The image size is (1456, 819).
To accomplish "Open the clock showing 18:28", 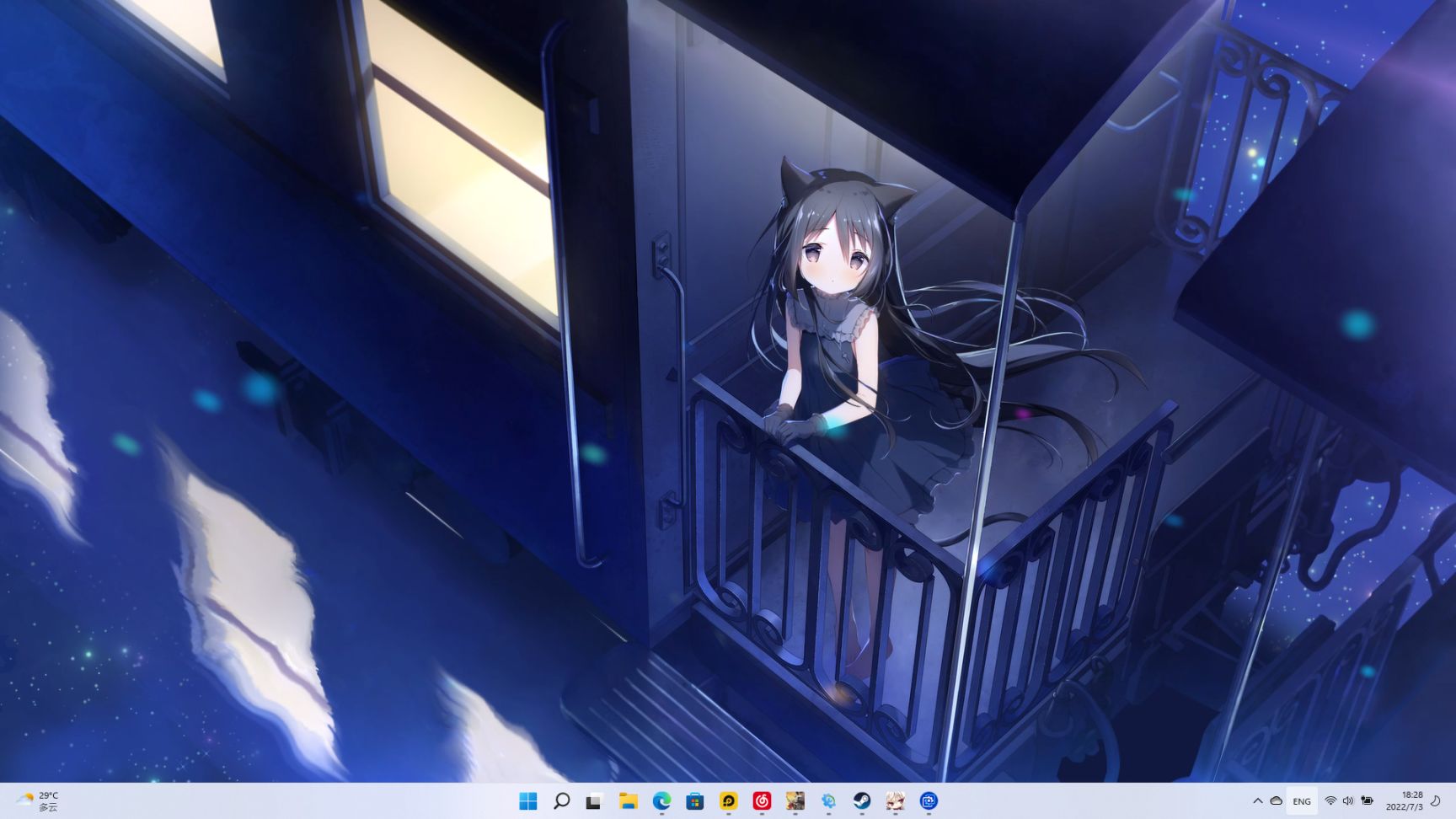I will click(x=1404, y=800).
